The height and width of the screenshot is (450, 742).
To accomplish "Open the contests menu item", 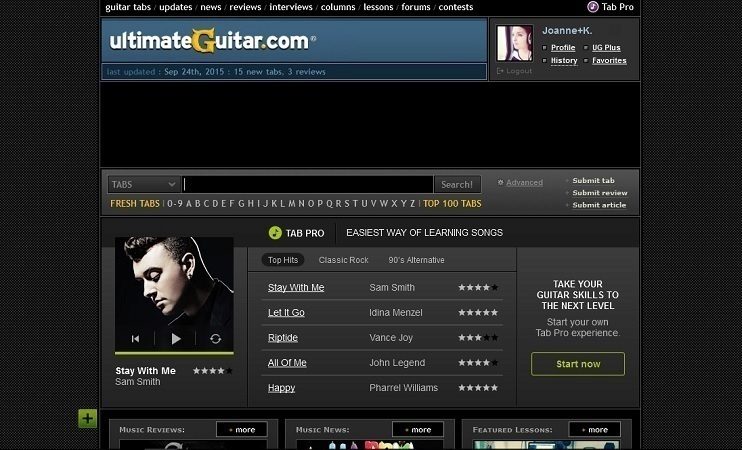I will (x=456, y=7).
